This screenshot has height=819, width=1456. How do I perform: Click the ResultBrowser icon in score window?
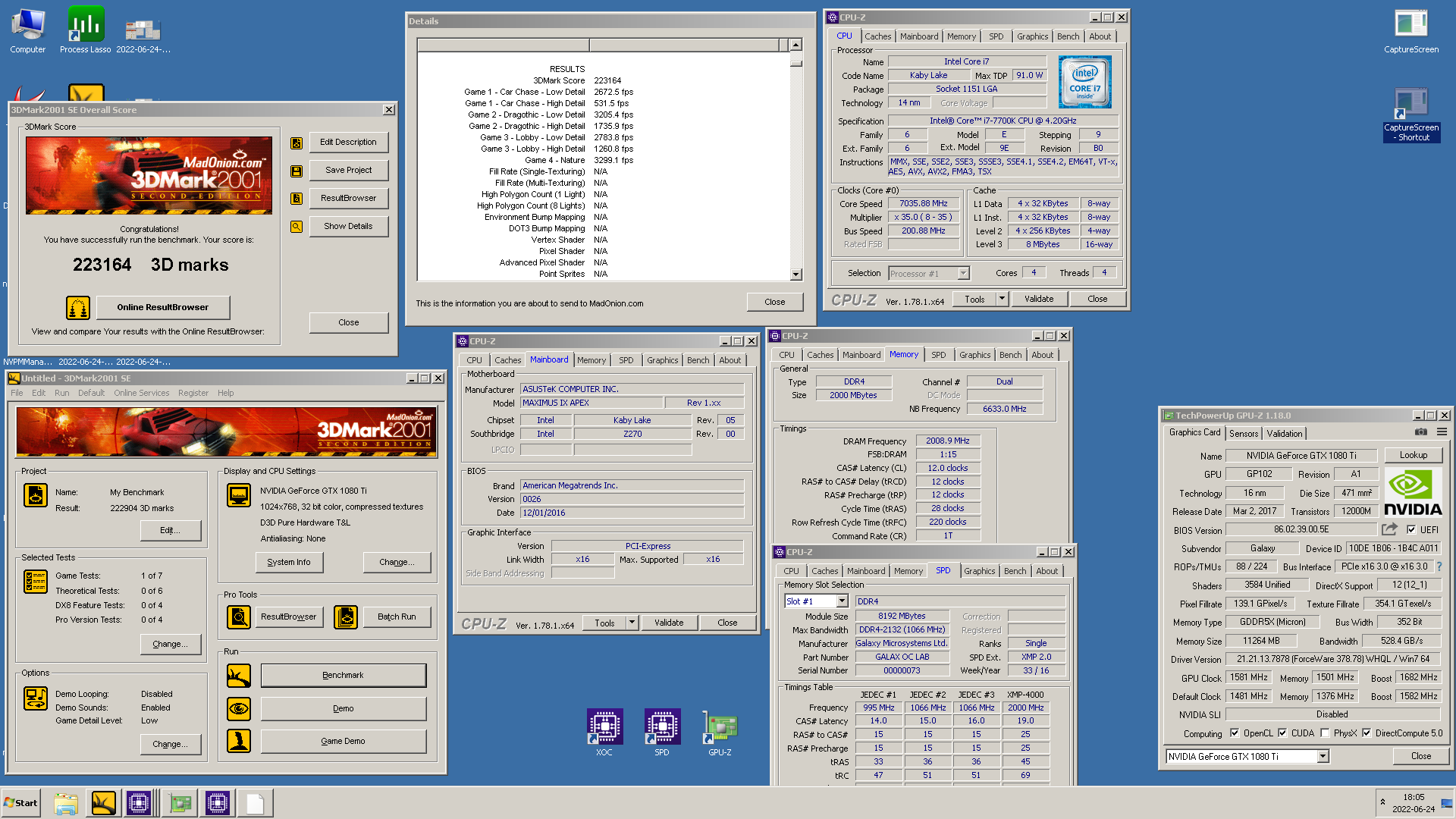297,199
